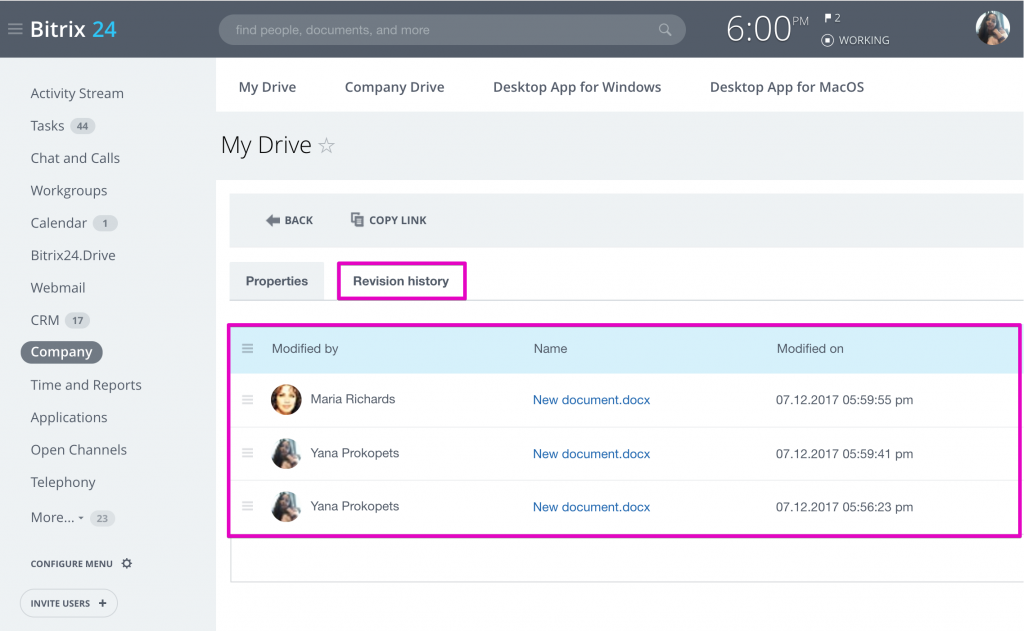Open Time and Reports
Viewport: 1024px width, 631px height.
pos(86,385)
